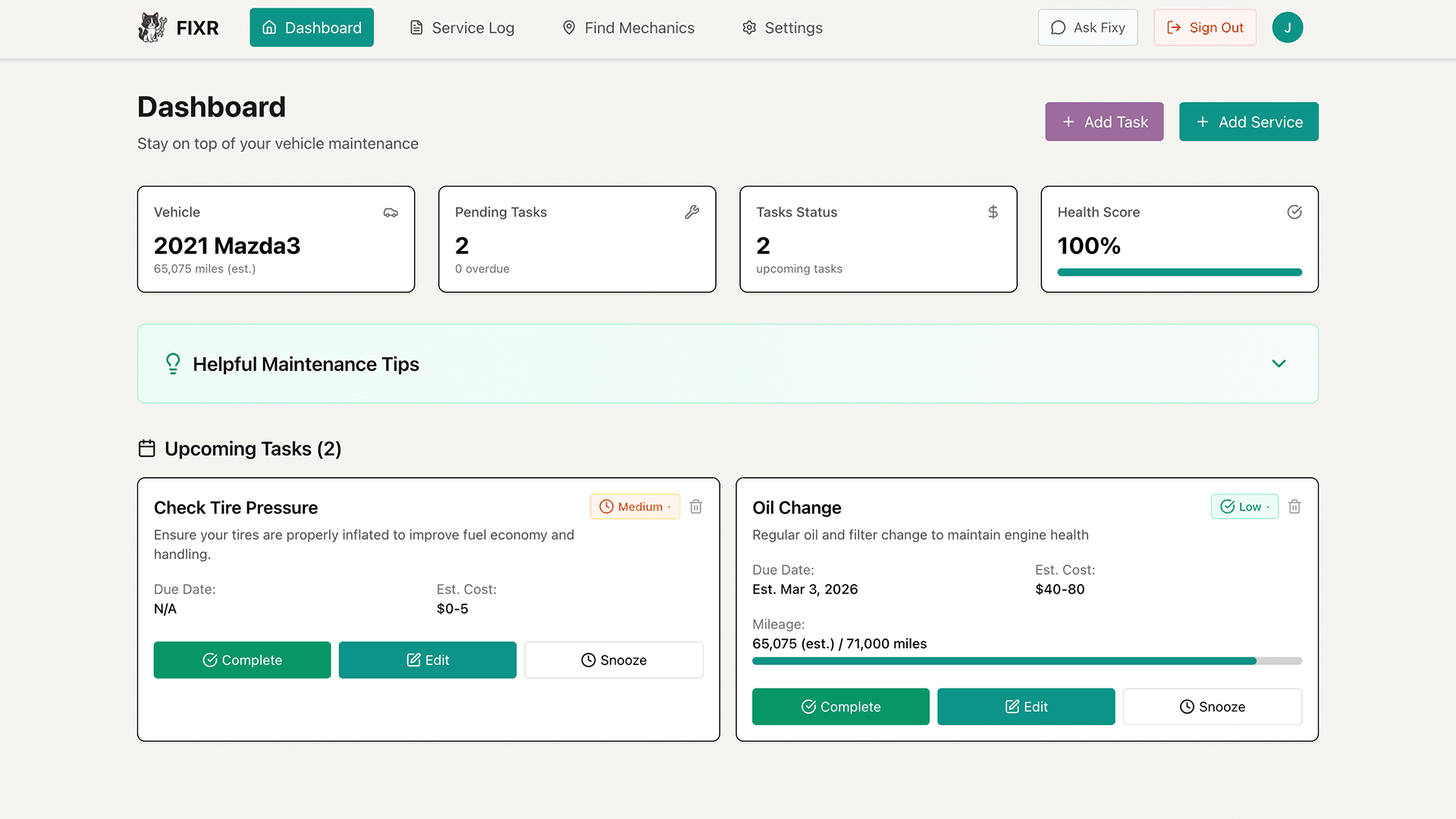Click the trash icon on the Oil Change card
The image size is (1456, 819).
click(1294, 507)
